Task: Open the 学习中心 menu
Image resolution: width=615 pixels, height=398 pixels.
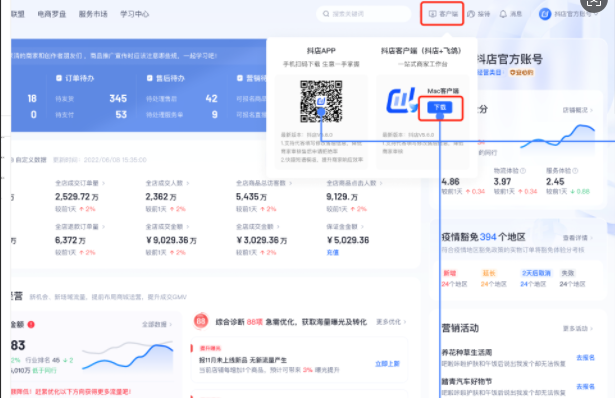Action: pos(135,14)
